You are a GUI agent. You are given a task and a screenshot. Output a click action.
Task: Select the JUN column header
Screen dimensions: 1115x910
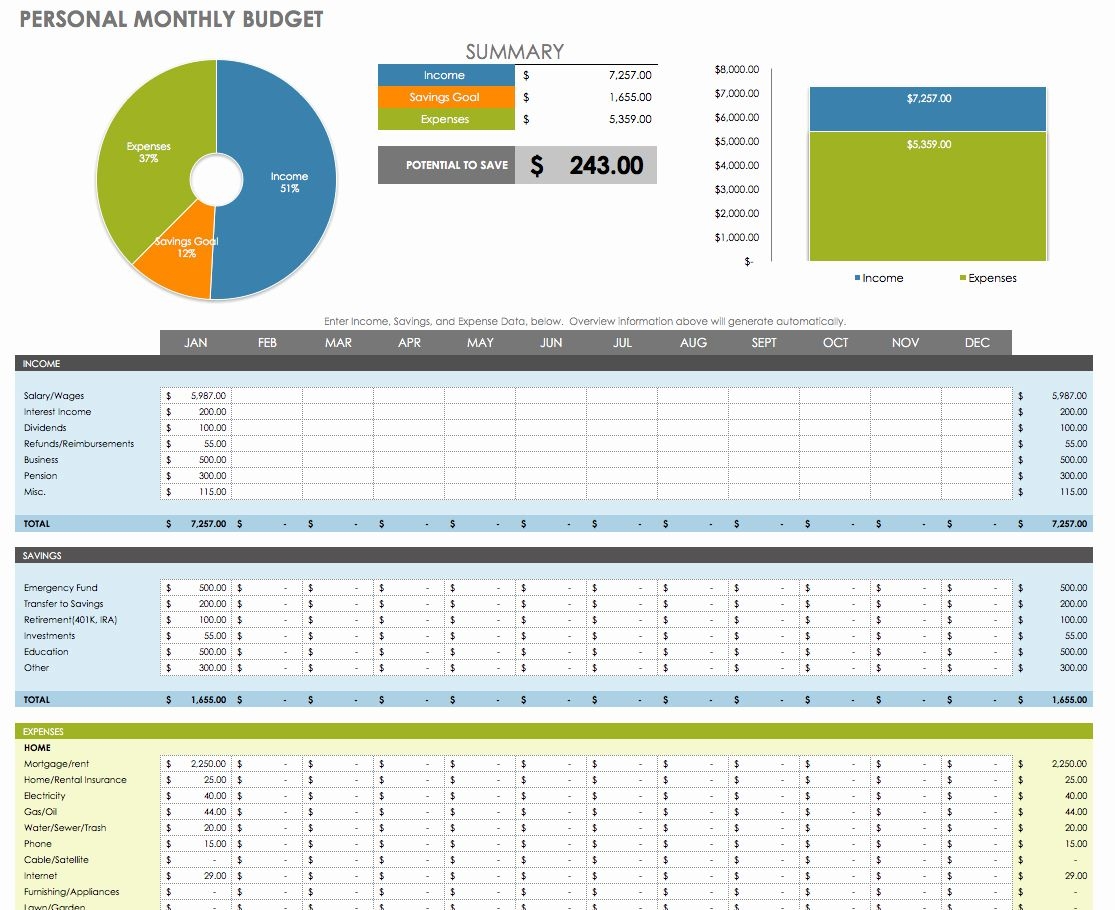[551, 343]
